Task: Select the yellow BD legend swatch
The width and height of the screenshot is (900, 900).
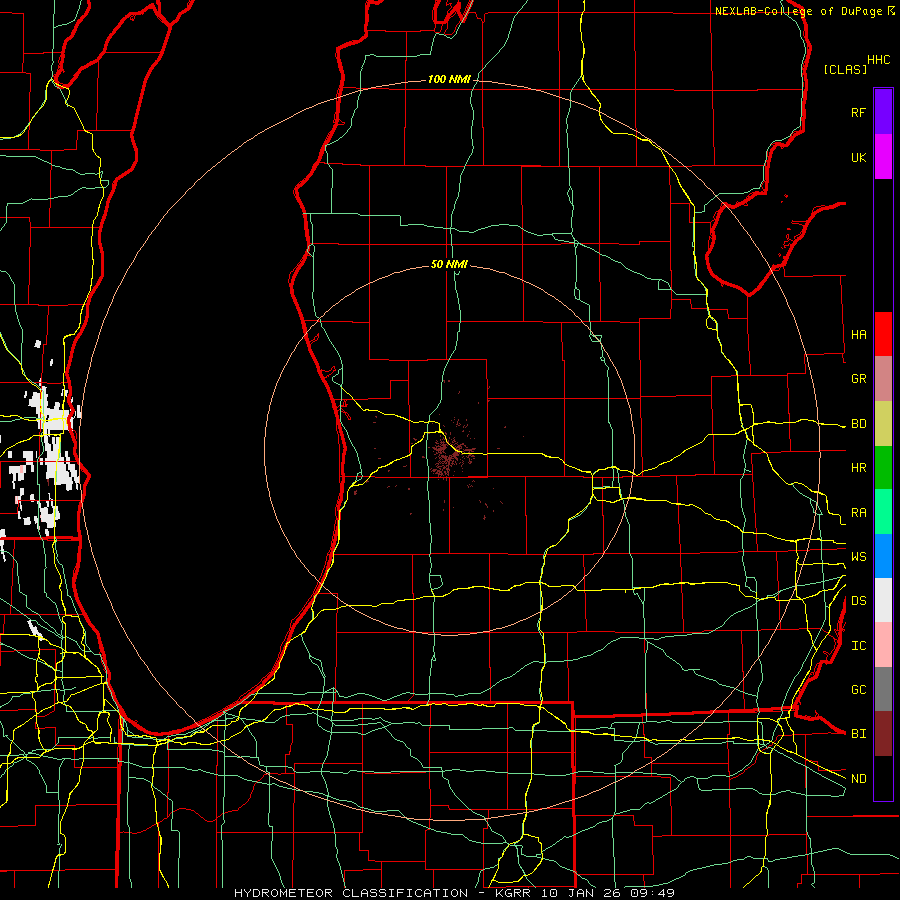Action: 883,423
